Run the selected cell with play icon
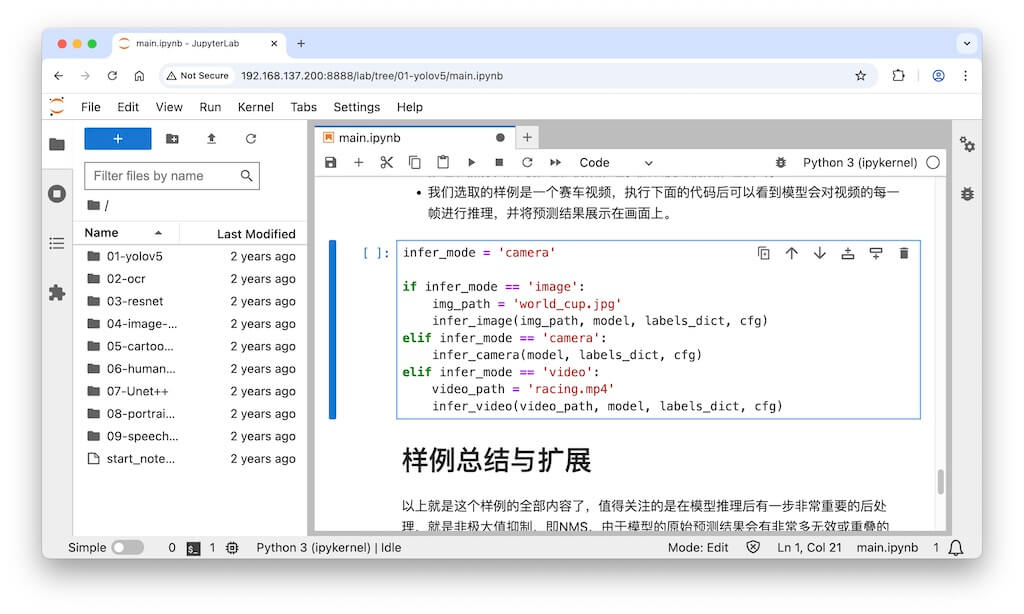The image size is (1024, 614). [x=471, y=163]
